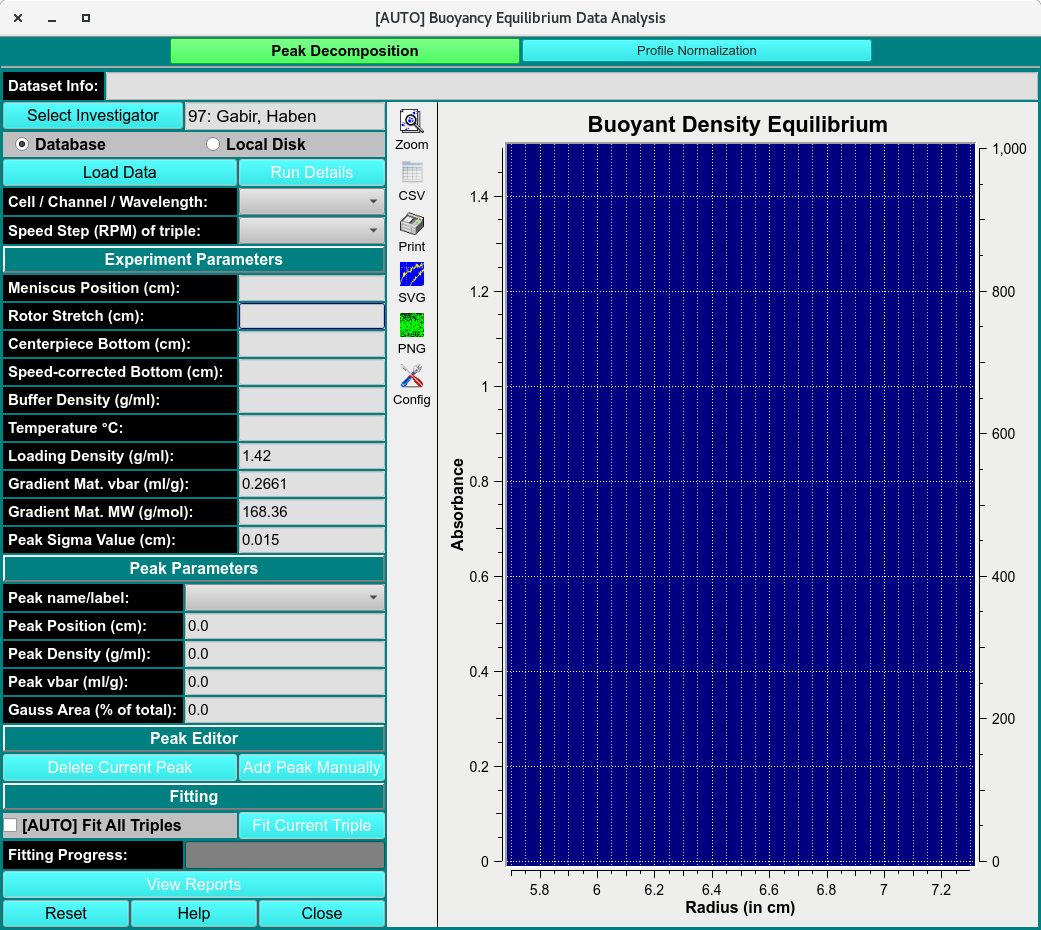The height and width of the screenshot is (930, 1041).
Task: Expand the Speed Step (RPM) dropdown
Action: point(311,230)
